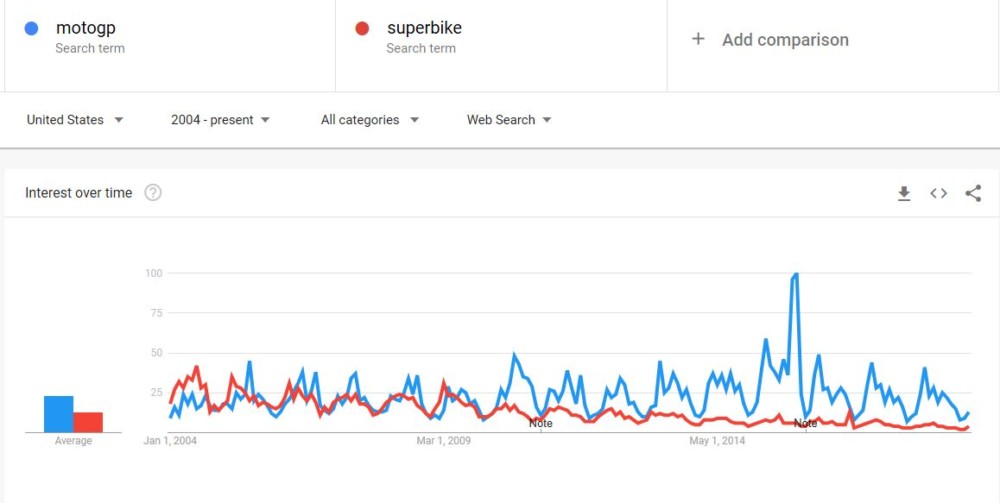Click the Note marker near 2011
Screen dimensions: 1000x503
pos(540,424)
